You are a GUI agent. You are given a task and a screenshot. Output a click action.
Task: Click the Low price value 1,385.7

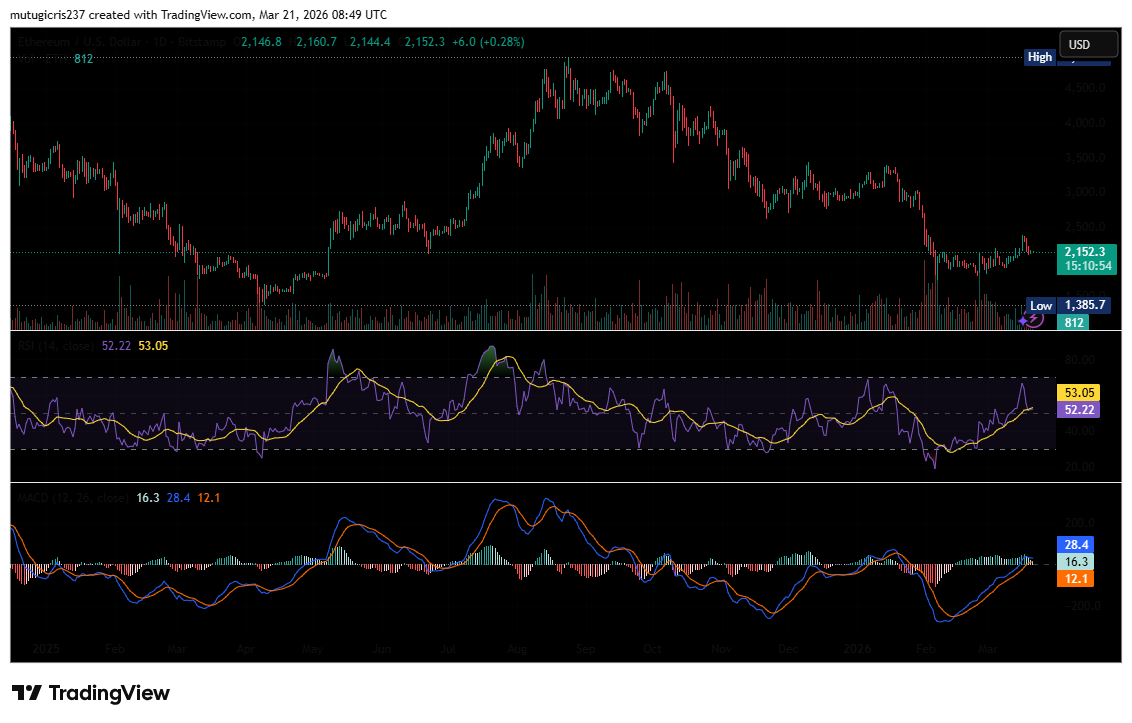1085,305
